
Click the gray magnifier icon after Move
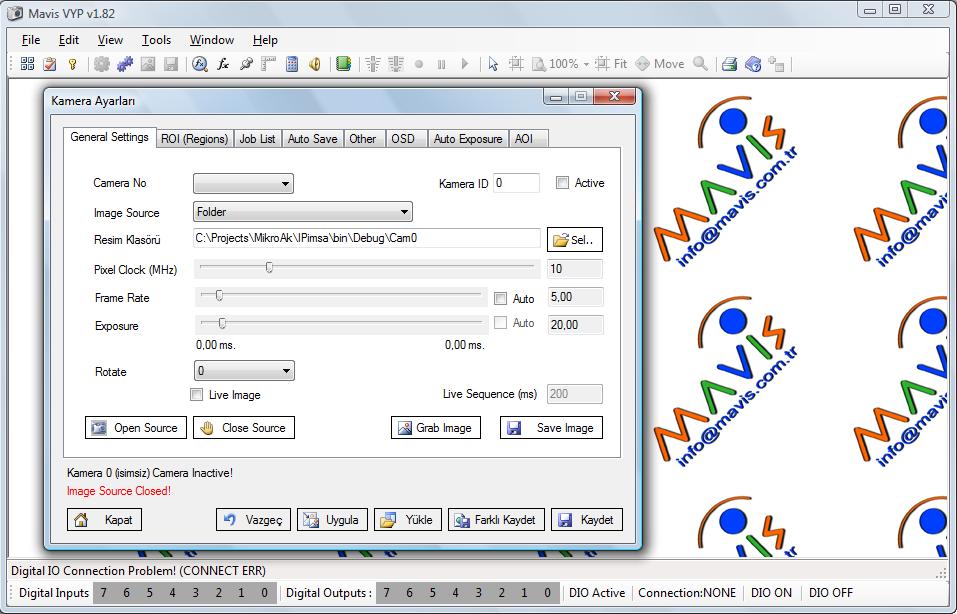coord(701,63)
